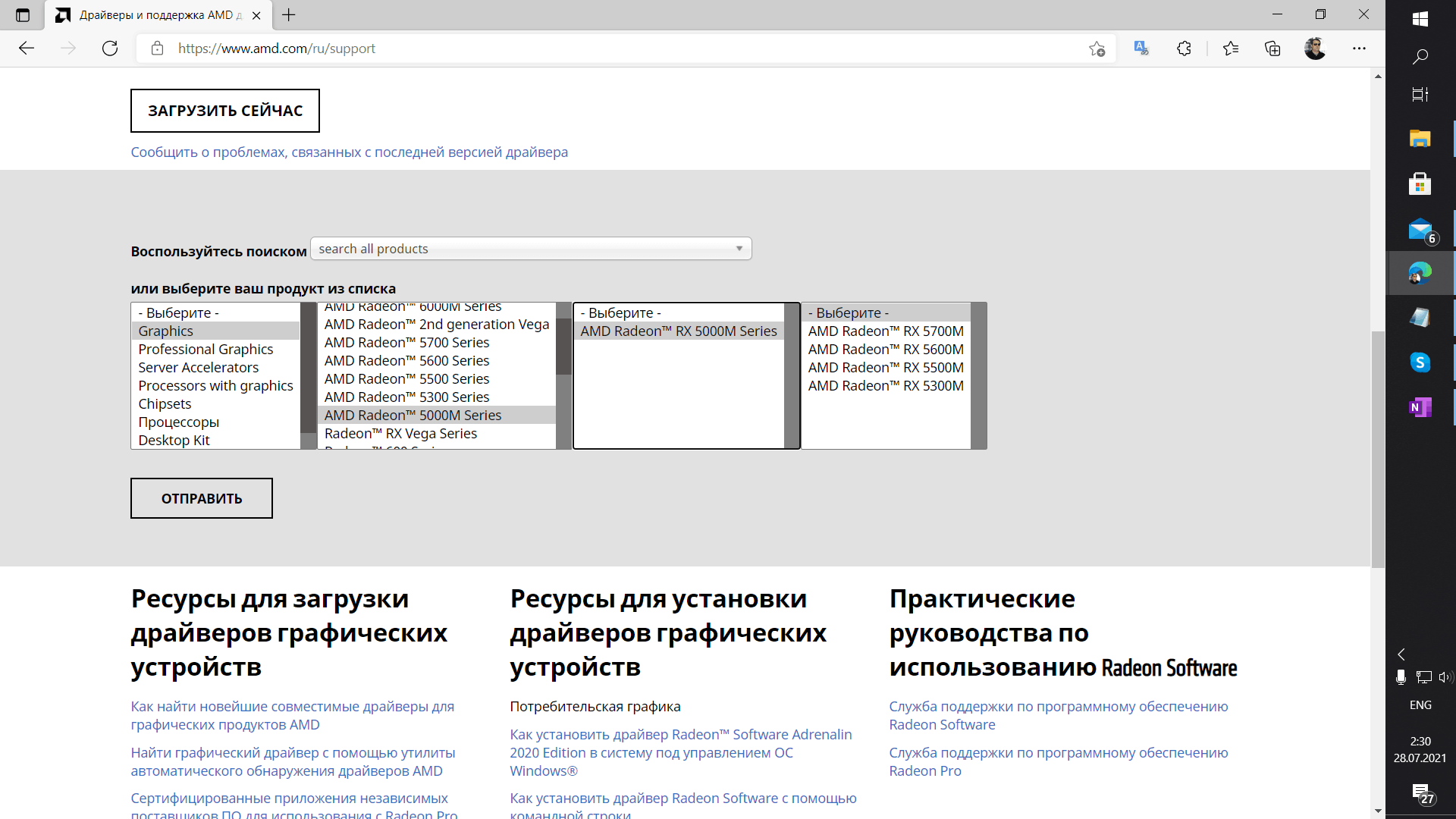Image resolution: width=1456 pixels, height=819 pixels.
Task: Open a new browser tab
Action: coord(289,15)
